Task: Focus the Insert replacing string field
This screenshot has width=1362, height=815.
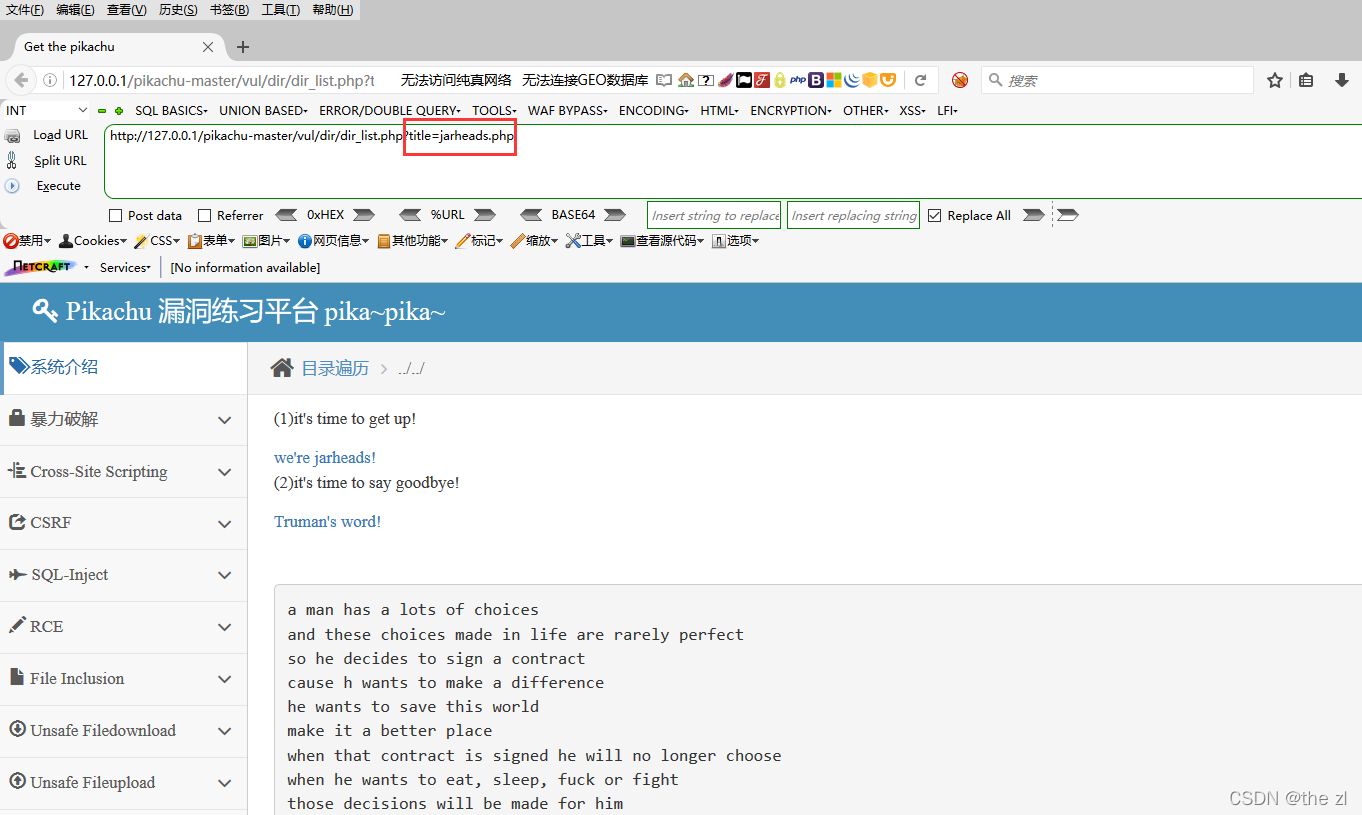Action: 853,215
